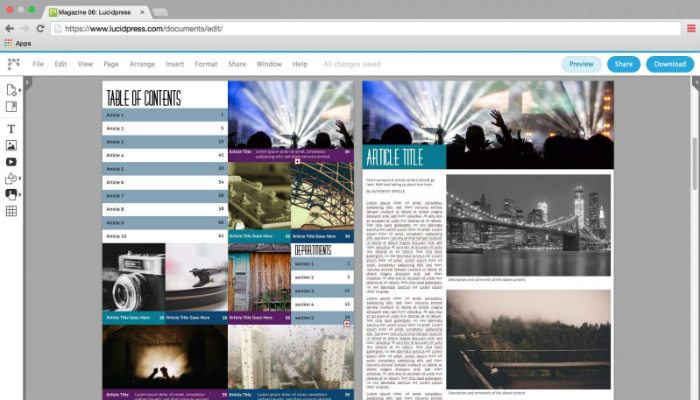The width and height of the screenshot is (700, 400).
Task: Select the interactive button tool
Action: pos(11,194)
